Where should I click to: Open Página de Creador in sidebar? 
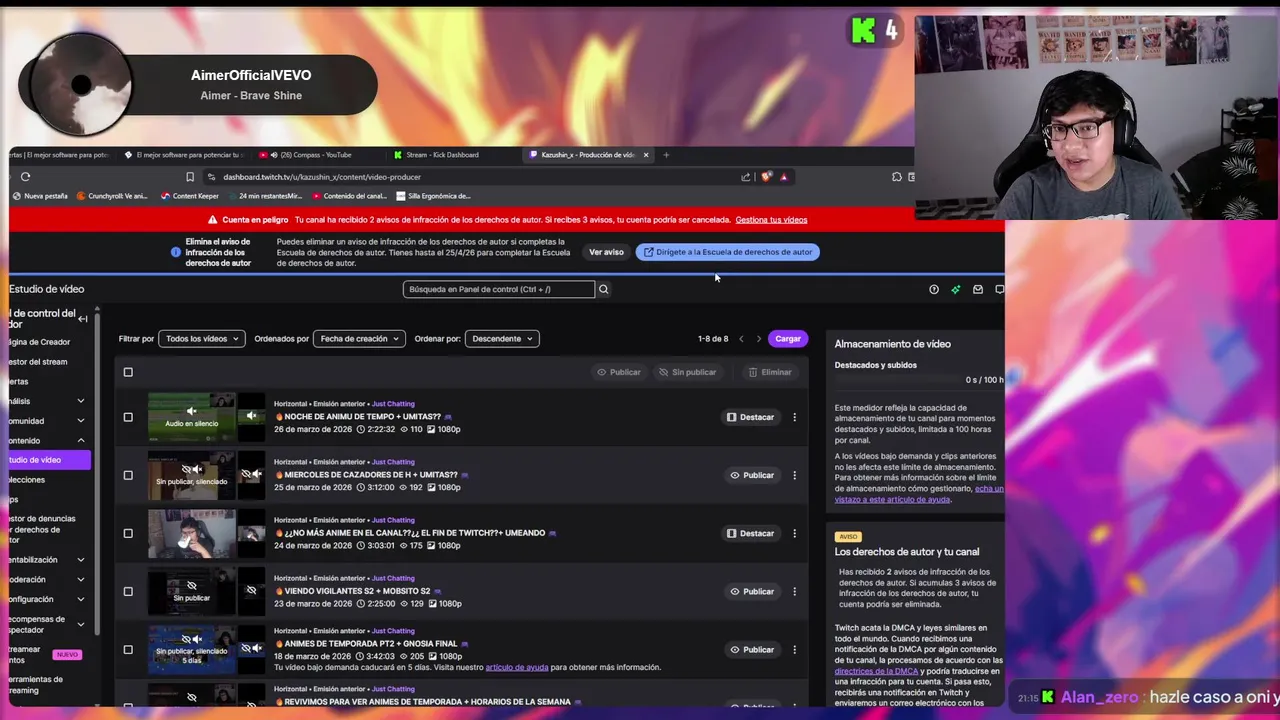[40, 342]
